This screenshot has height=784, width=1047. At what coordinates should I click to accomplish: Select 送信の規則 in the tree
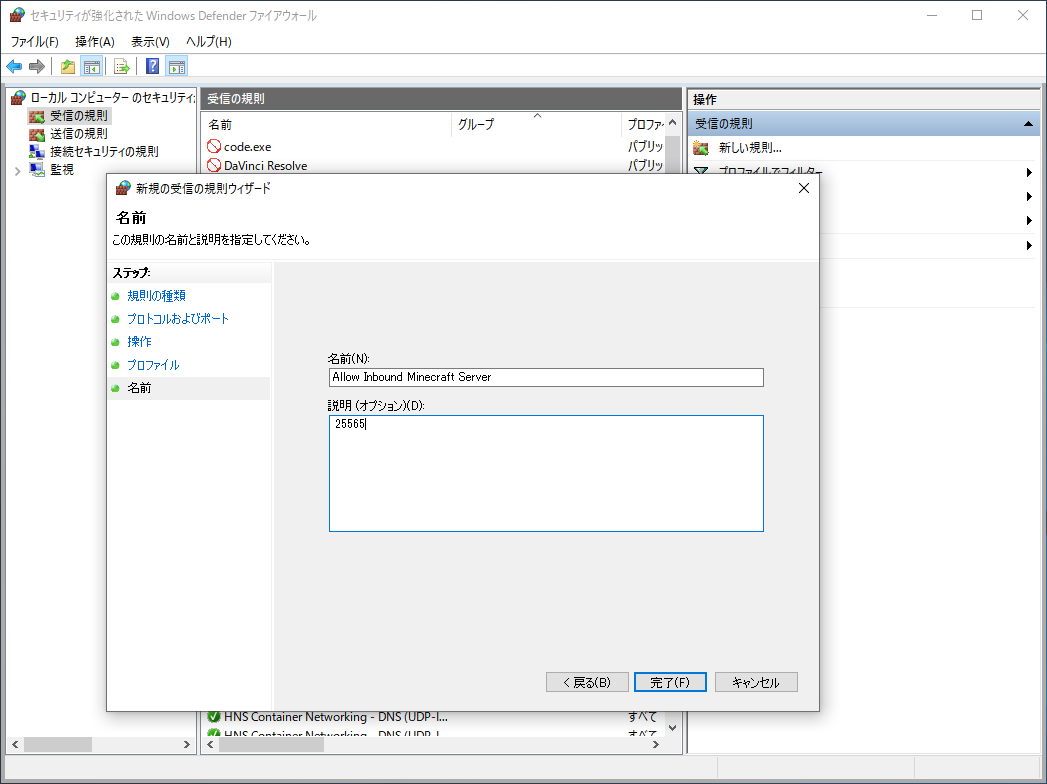[x=78, y=134]
